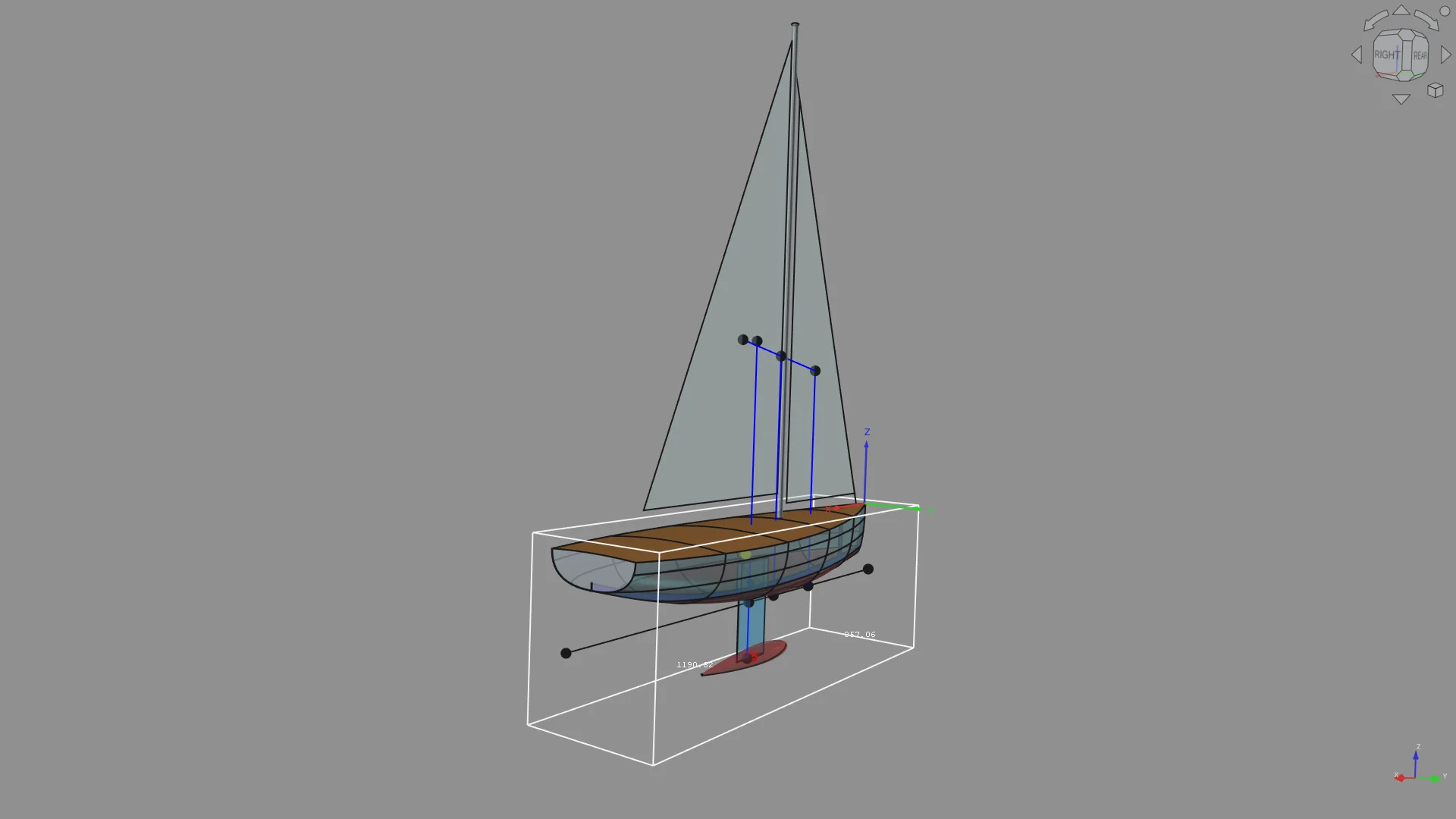Click the 357.06 dimension label
The width and height of the screenshot is (1456, 819).
tap(860, 635)
